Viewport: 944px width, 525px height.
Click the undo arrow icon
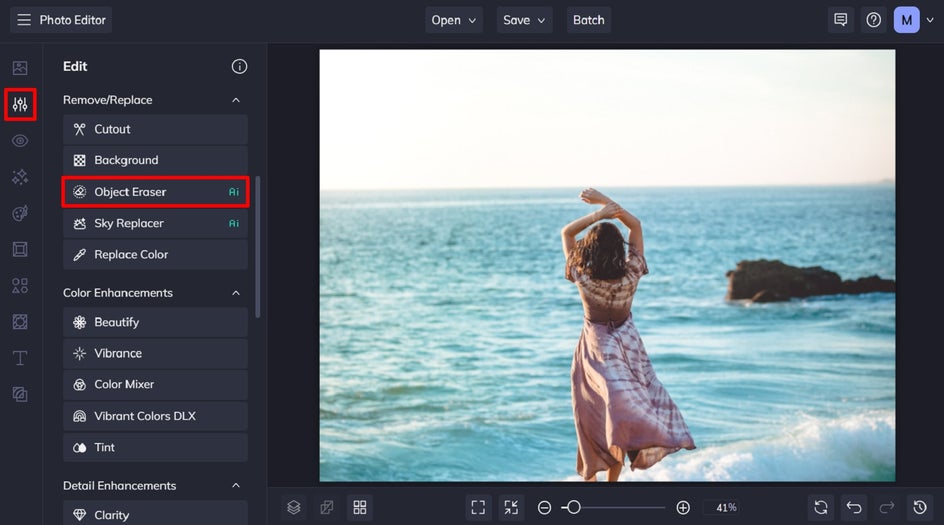click(x=854, y=508)
